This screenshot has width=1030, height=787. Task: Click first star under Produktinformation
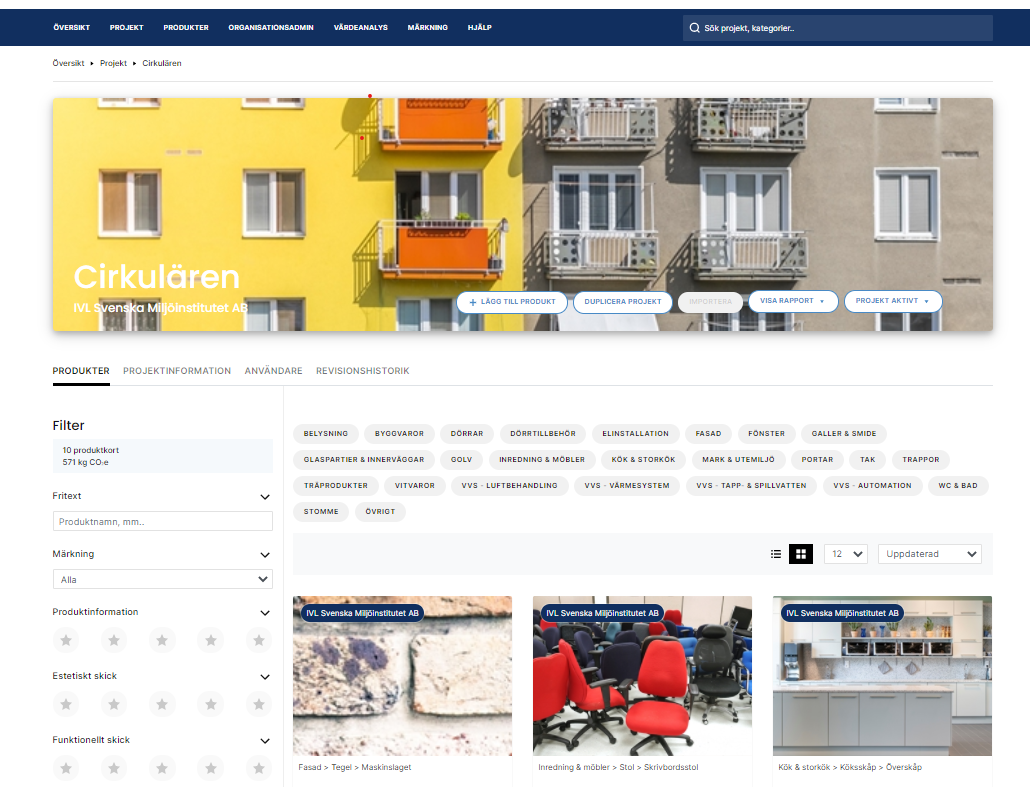click(66, 640)
